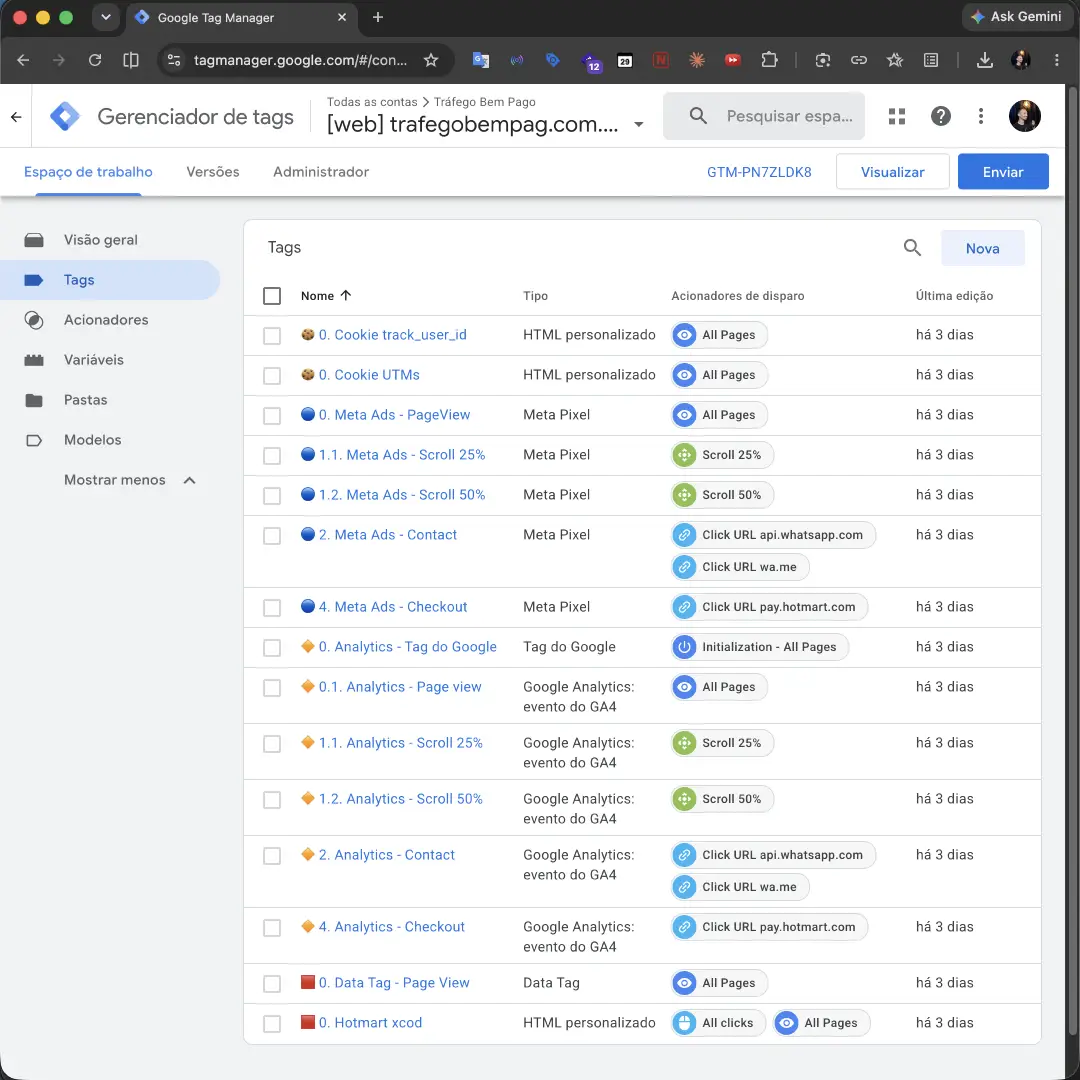Viewport: 1080px width, 1080px height.
Task: Tick checkbox for 4. Analytics - Checkout
Action: [x=272, y=928]
